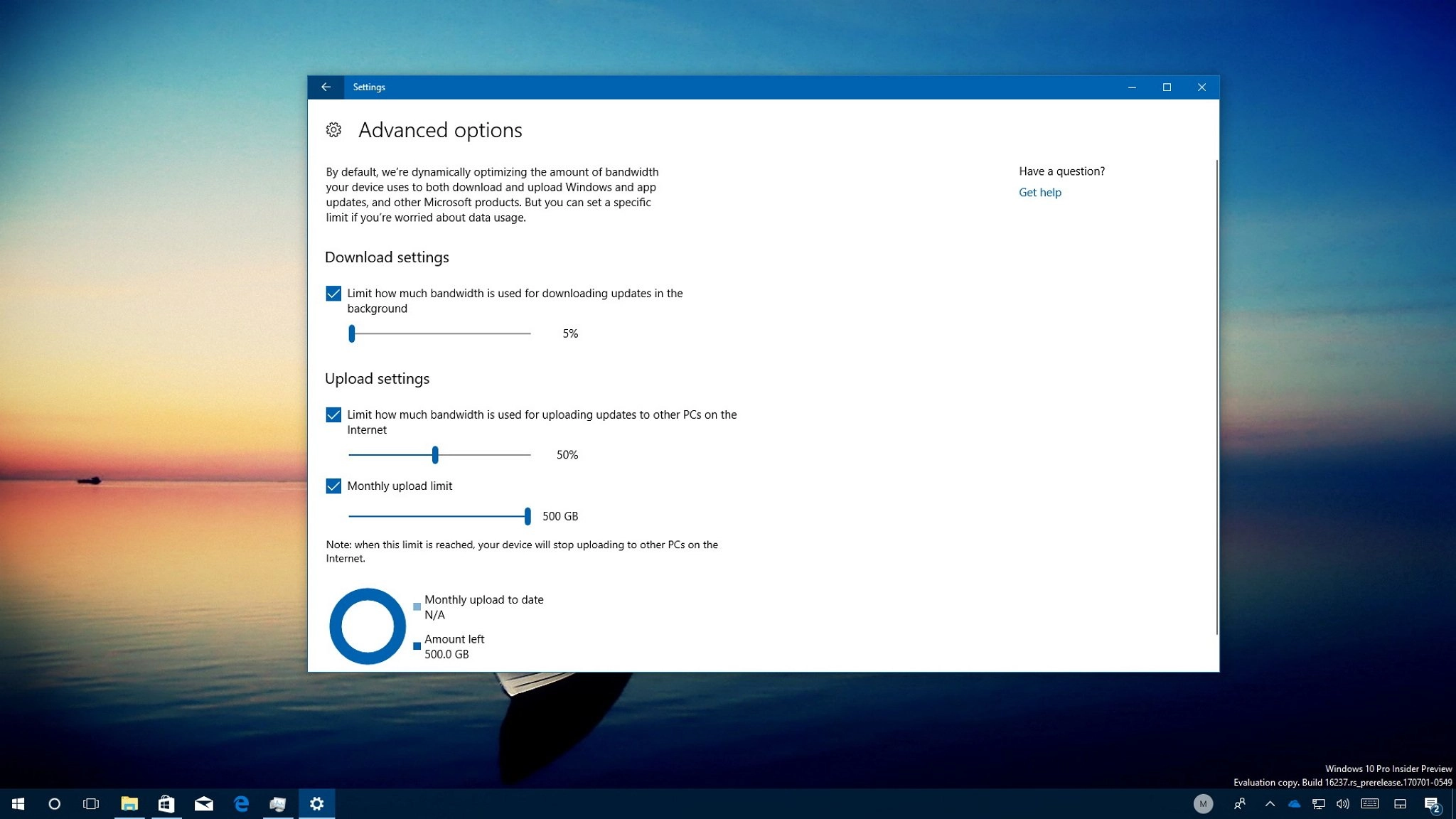Open File Explorer from the taskbar
This screenshot has height=819, width=1456.
pyautogui.click(x=129, y=804)
